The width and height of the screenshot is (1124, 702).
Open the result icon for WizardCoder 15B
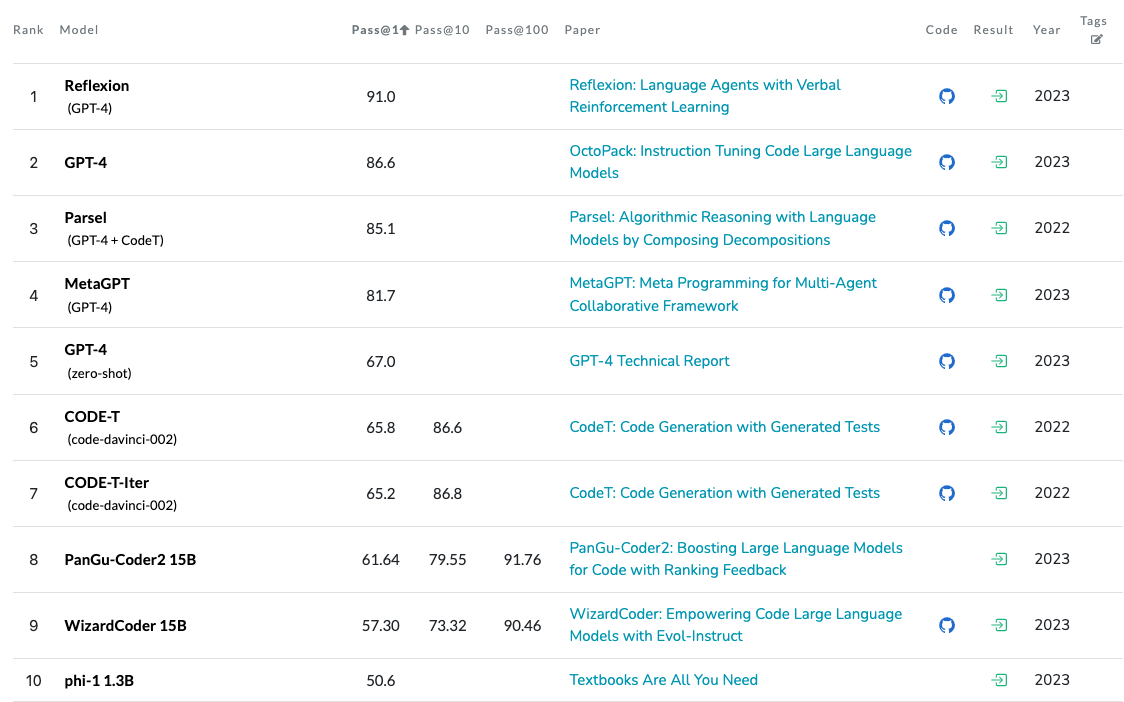point(999,625)
